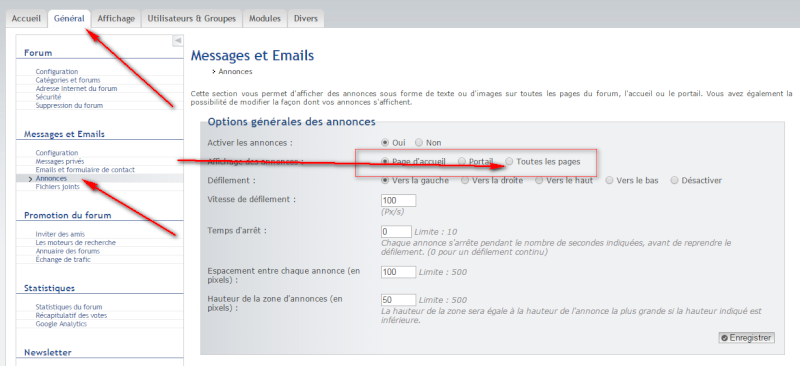Viewport: 800px width, 366px height.
Task: Set scrolling Vers la droite
Action: (x=465, y=180)
